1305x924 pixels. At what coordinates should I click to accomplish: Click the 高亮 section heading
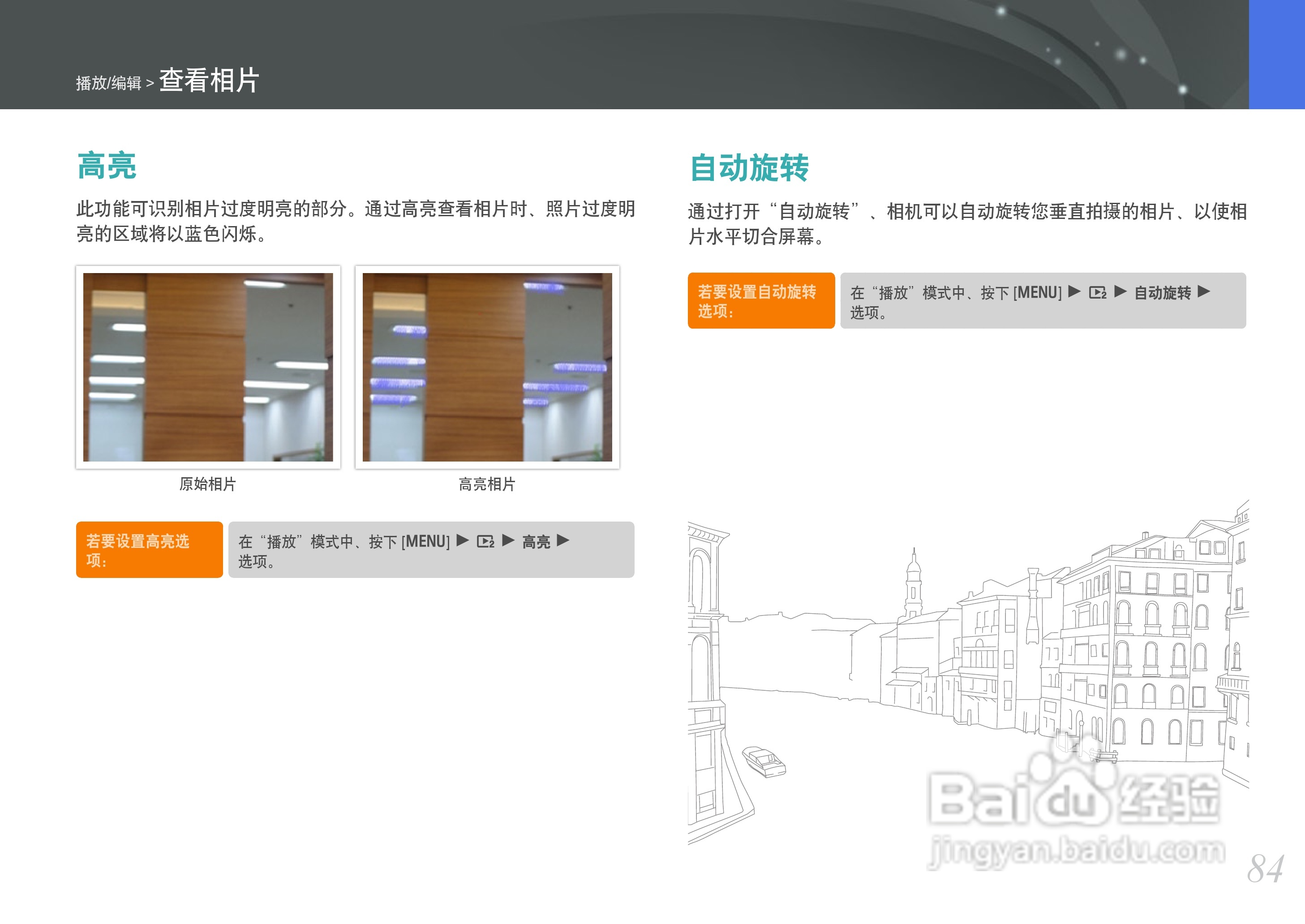coord(107,166)
